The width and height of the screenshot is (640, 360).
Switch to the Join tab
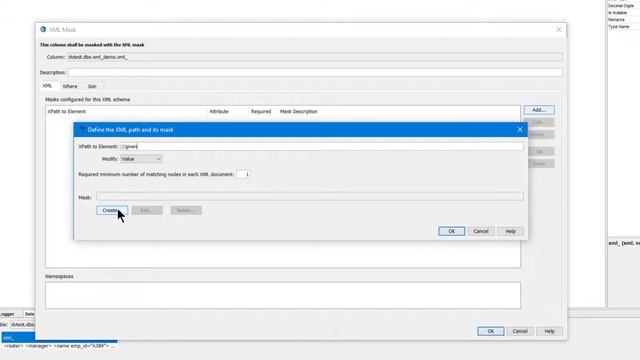(x=92, y=86)
